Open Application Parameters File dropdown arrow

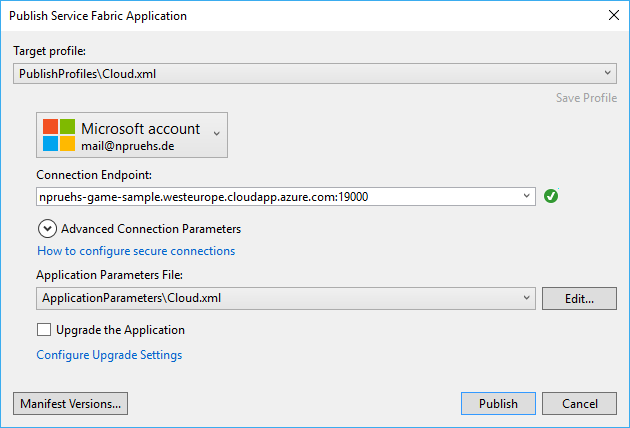coord(527,298)
